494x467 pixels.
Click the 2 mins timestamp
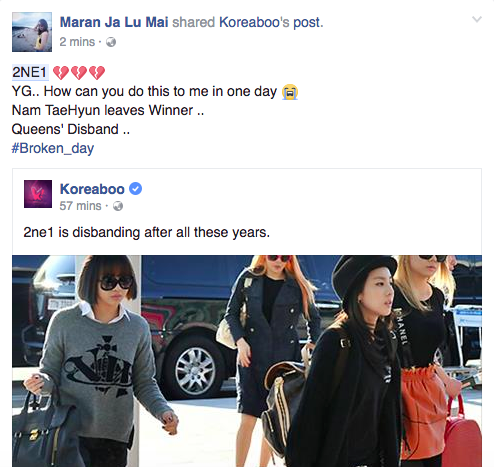[x=77, y=42]
